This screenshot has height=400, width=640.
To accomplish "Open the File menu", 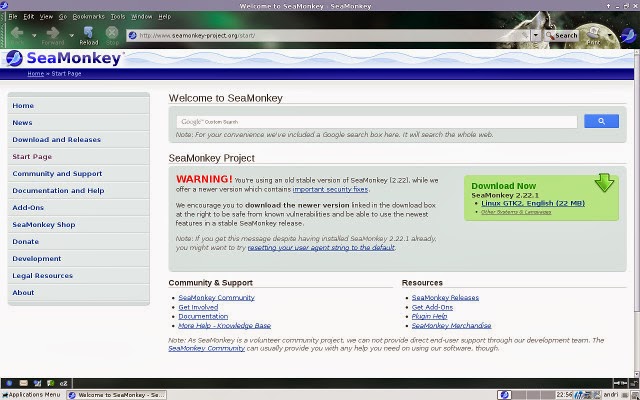I will click(13, 17).
